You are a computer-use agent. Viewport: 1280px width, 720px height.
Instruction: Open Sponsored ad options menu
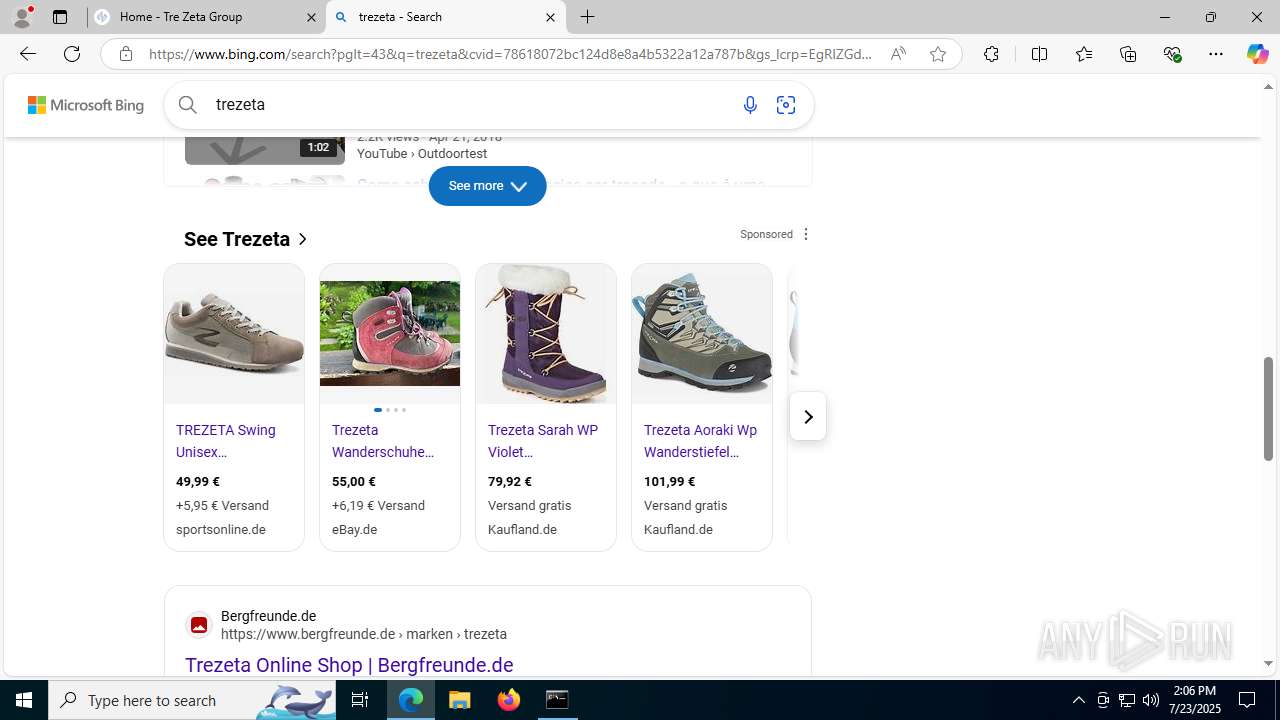point(806,234)
